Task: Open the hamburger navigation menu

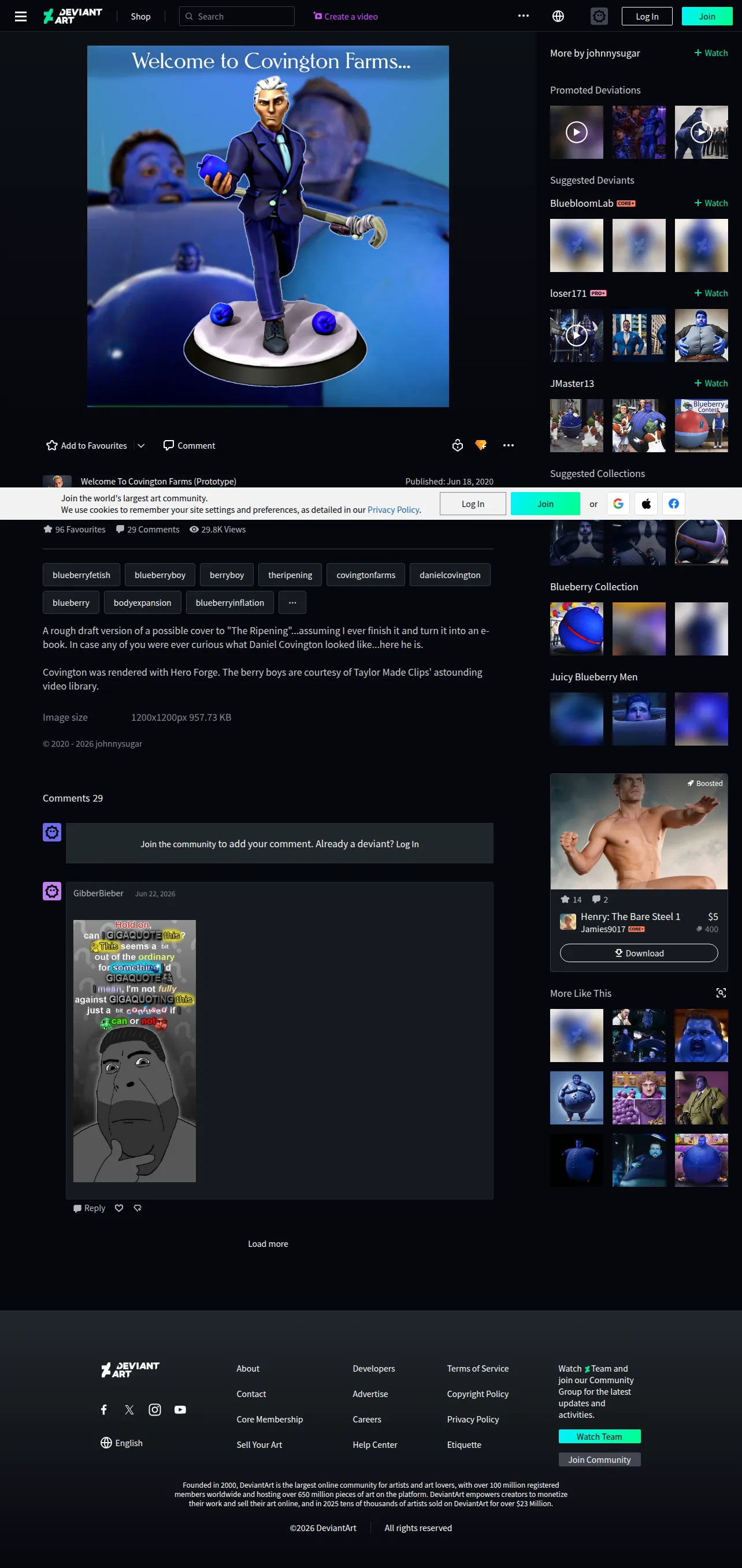Action: pyautogui.click(x=21, y=16)
